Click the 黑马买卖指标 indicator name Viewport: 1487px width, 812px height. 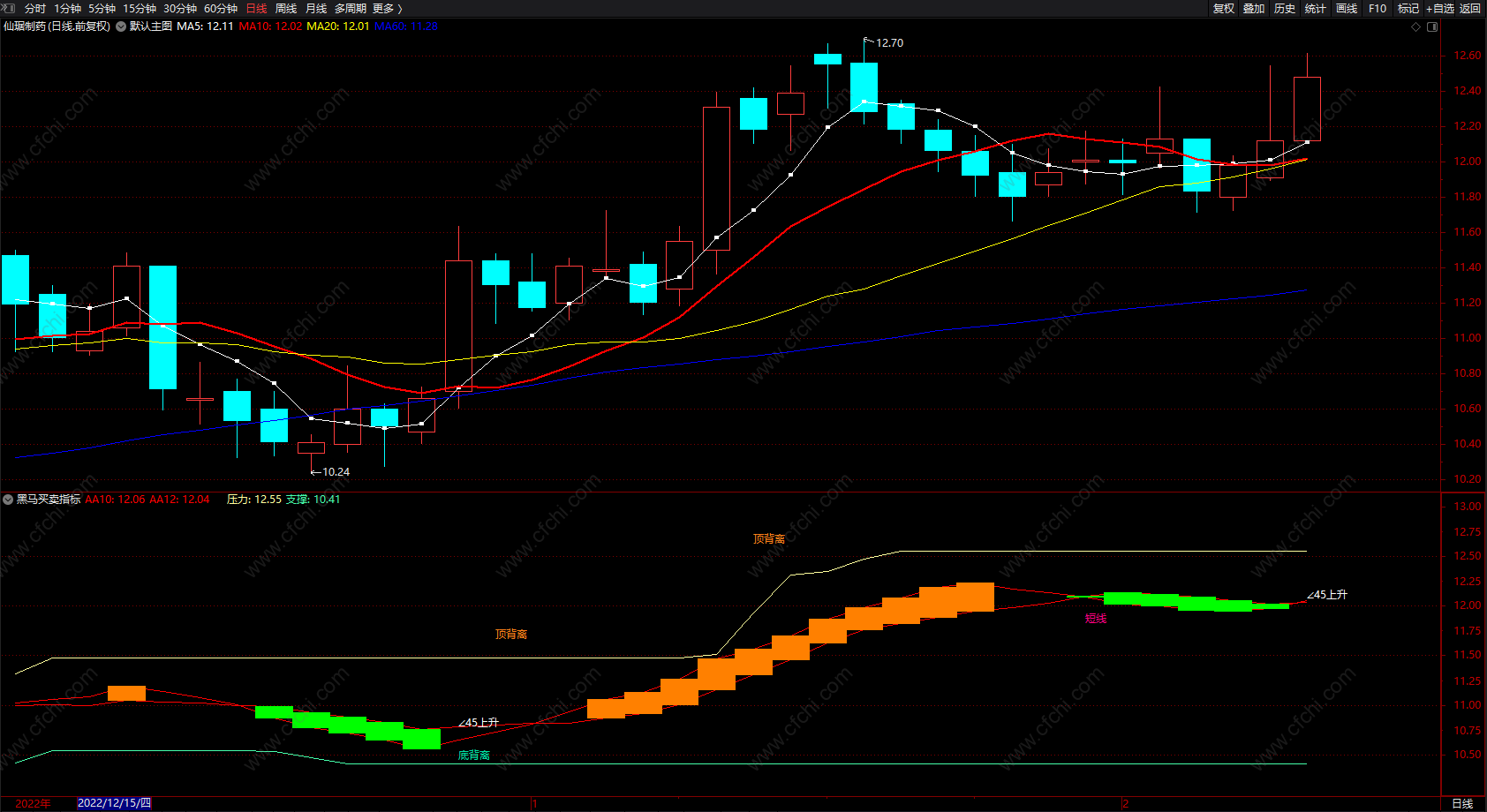[x=49, y=500]
